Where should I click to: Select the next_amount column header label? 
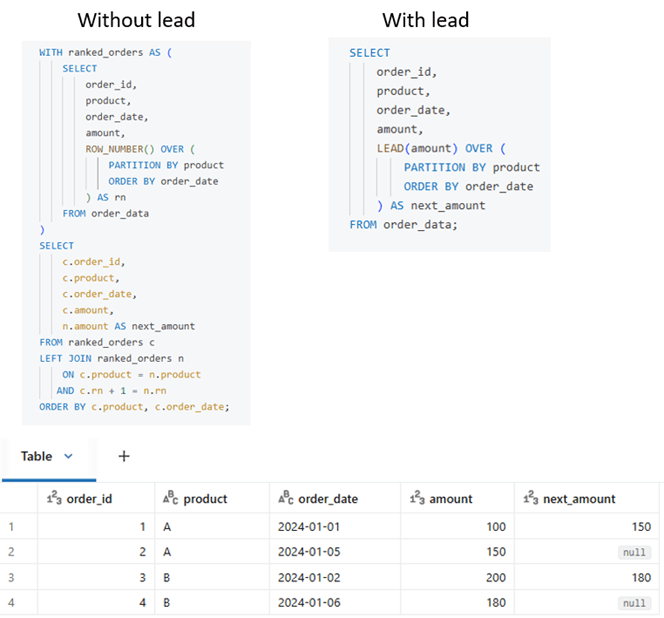[x=580, y=499]
